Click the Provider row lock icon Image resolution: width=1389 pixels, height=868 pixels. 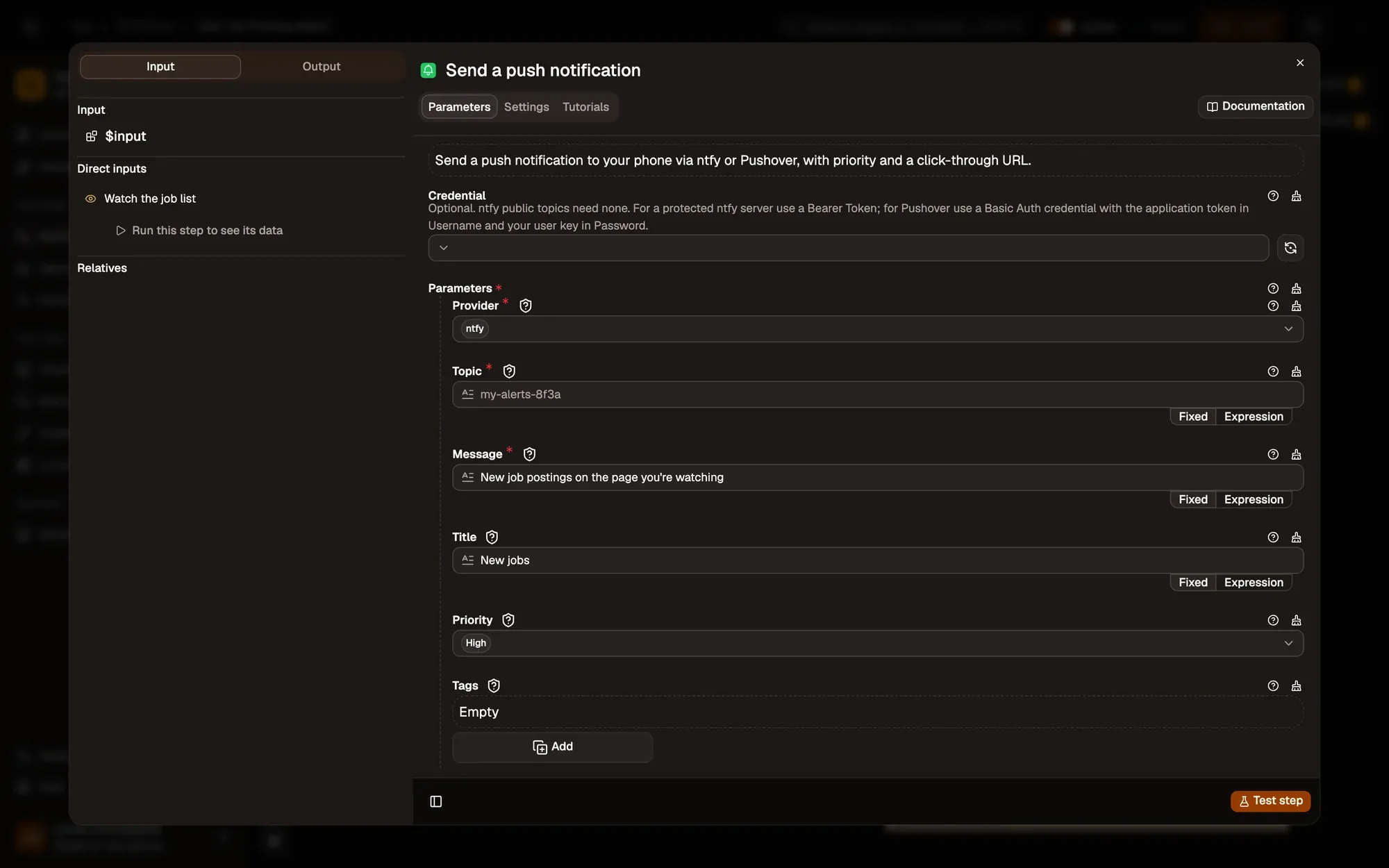click(x=1296, y=306)
